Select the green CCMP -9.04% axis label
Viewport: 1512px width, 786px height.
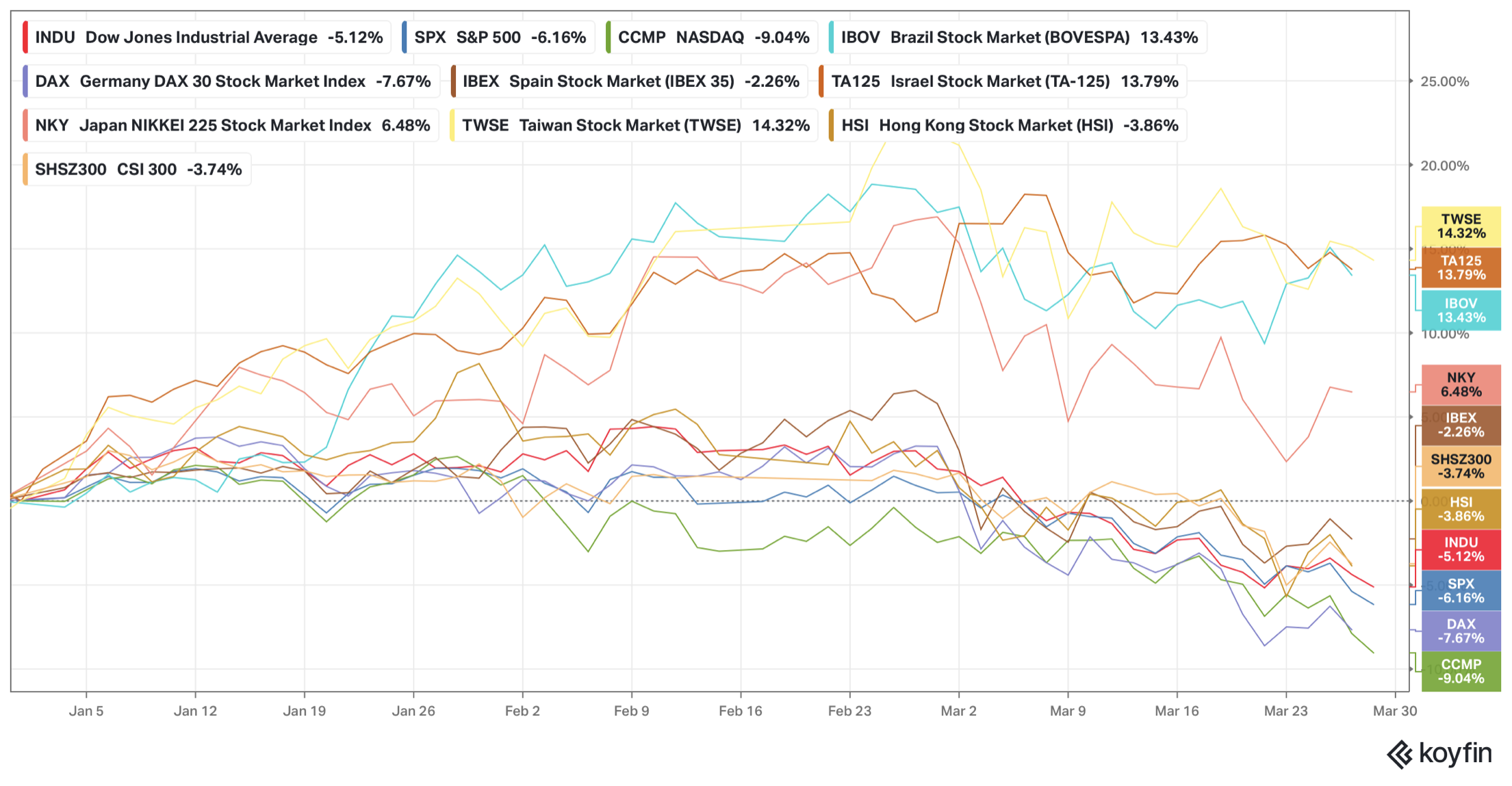[1461, 671]
